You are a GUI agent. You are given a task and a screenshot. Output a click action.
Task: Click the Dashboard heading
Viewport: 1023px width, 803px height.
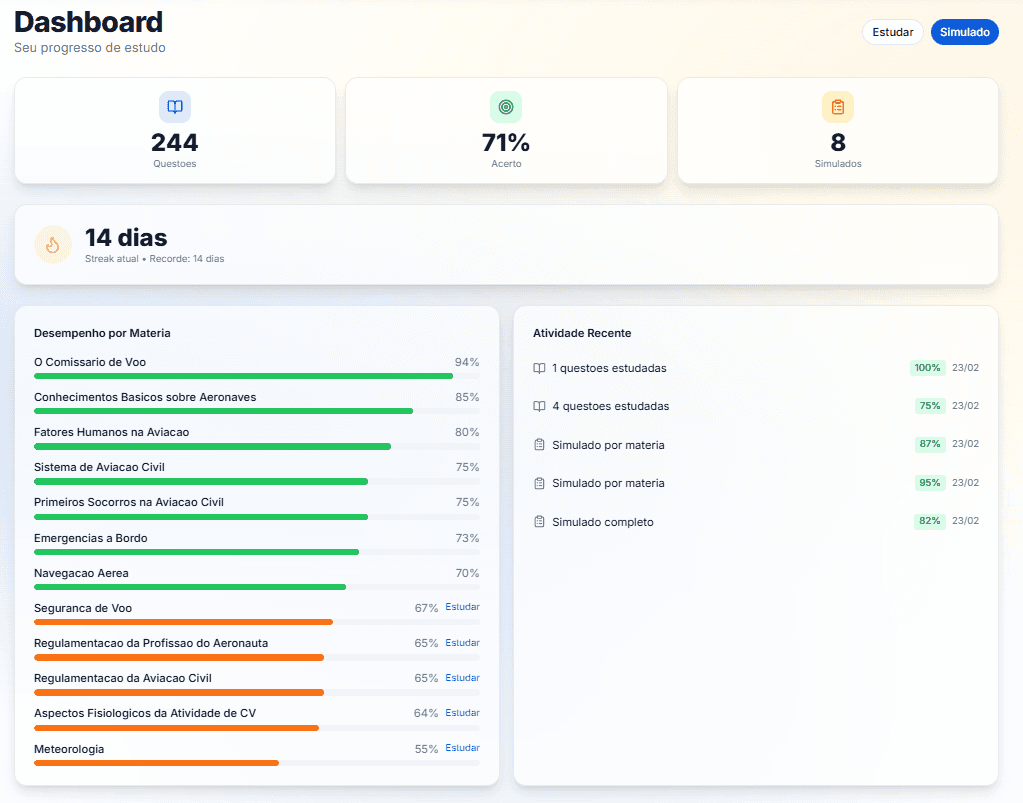(x=88, y=22)
